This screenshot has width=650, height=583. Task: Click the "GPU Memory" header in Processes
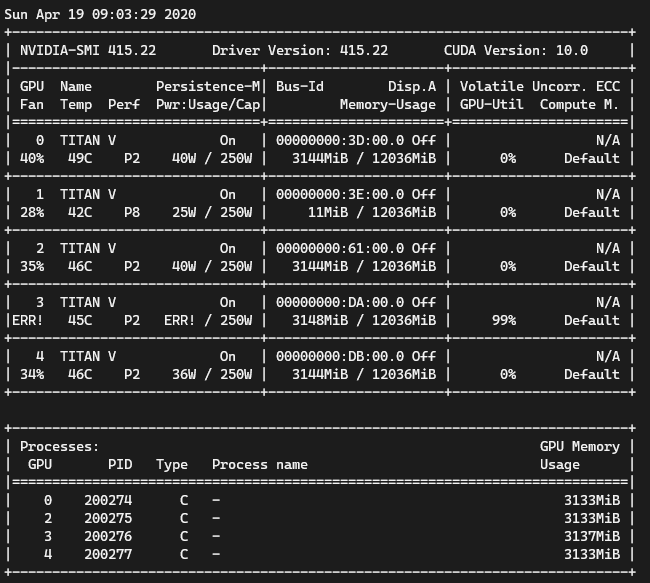coord(580,447)
